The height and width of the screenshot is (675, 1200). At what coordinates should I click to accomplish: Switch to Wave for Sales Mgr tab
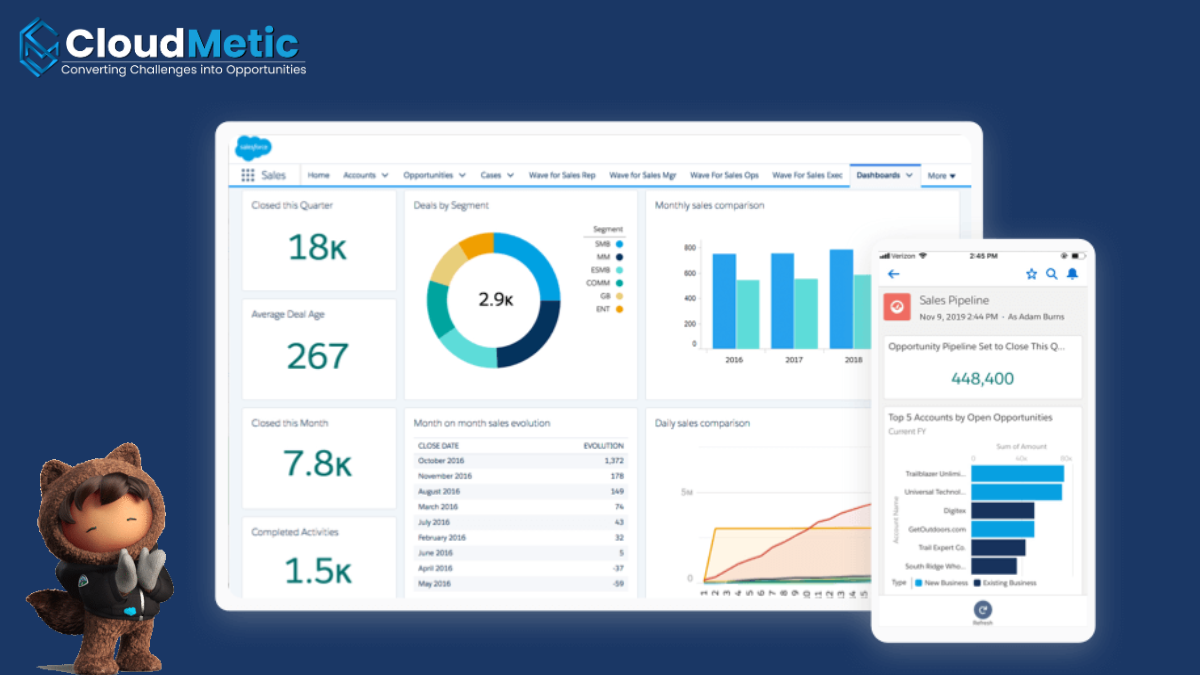[x=643, y=175]
